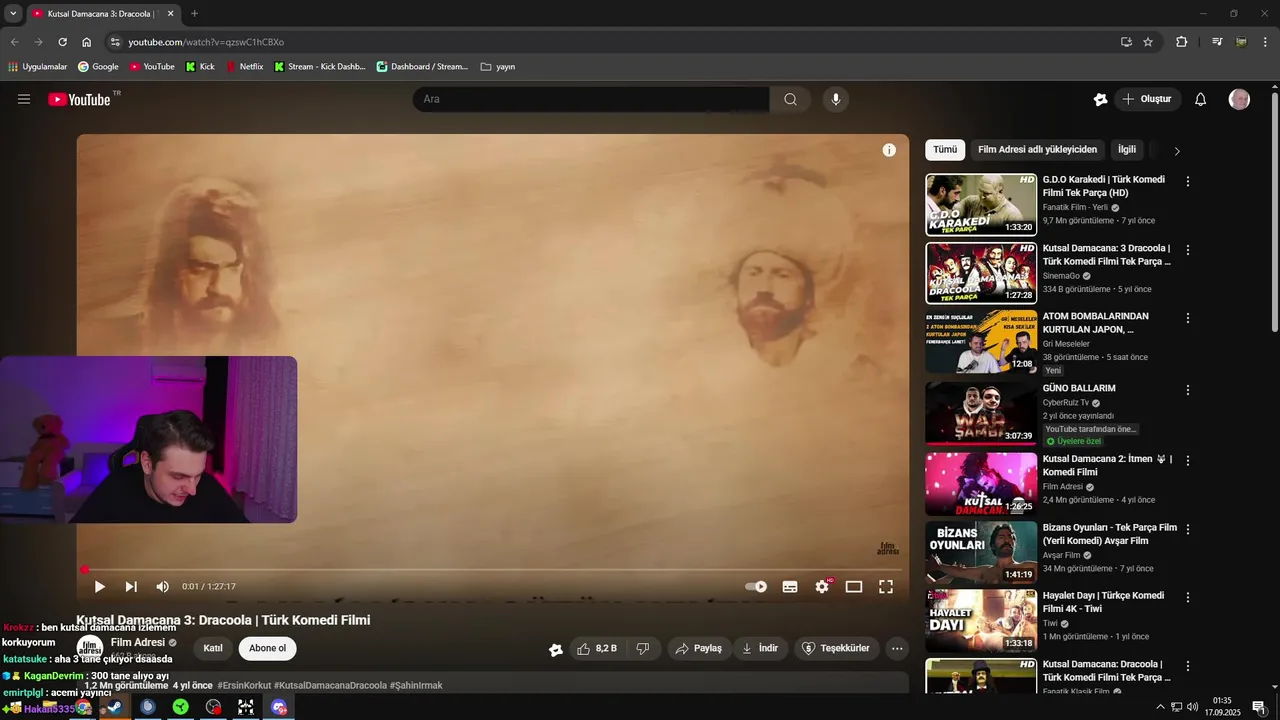Viewport: 1280px width, 720px height.
Task: Click Teşekkürler thanks button
Action: coord(836,648)
